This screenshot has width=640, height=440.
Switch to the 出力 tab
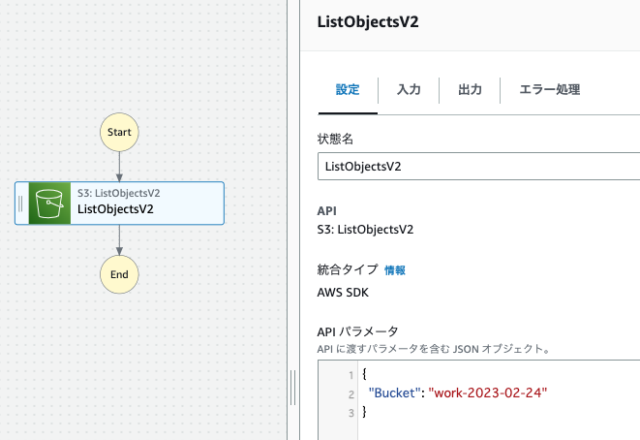tap(470, 90)
